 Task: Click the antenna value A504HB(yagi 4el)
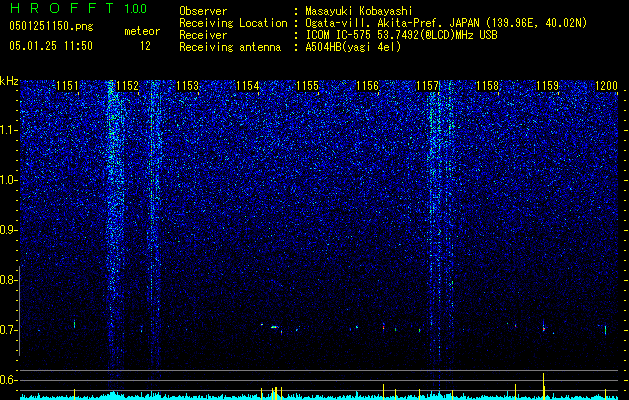point(353,47)
